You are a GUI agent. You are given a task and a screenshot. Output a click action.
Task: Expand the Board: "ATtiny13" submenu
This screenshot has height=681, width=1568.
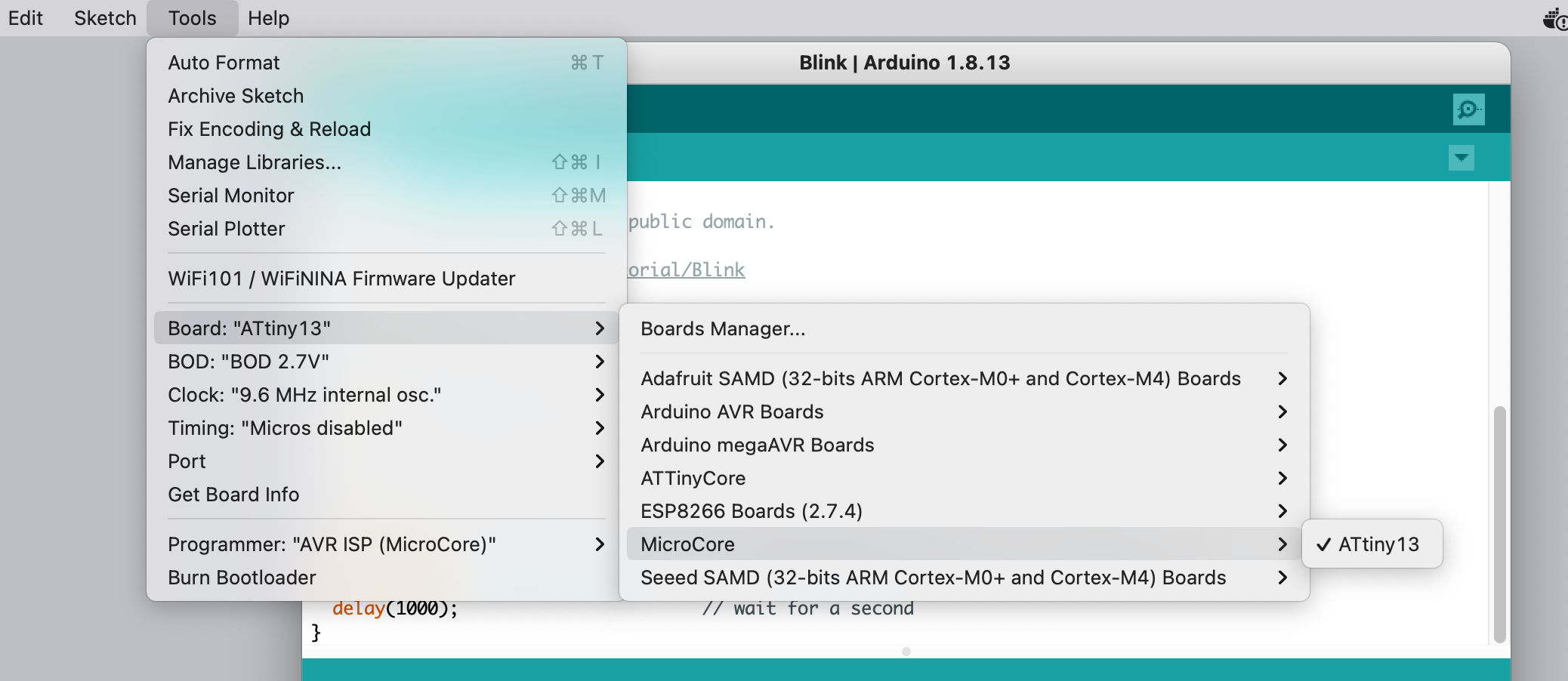386,328
